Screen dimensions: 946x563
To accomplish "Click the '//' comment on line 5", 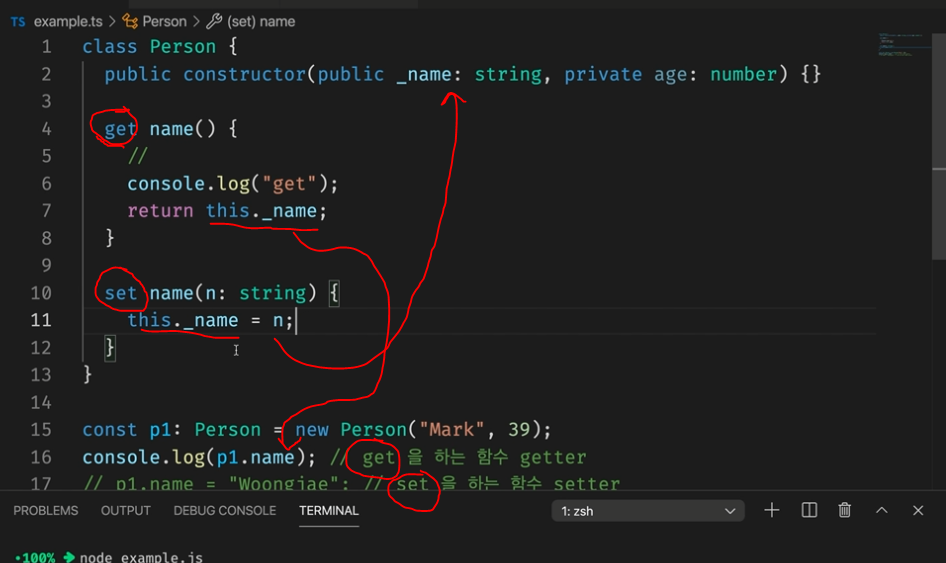I will pos(138,156).
